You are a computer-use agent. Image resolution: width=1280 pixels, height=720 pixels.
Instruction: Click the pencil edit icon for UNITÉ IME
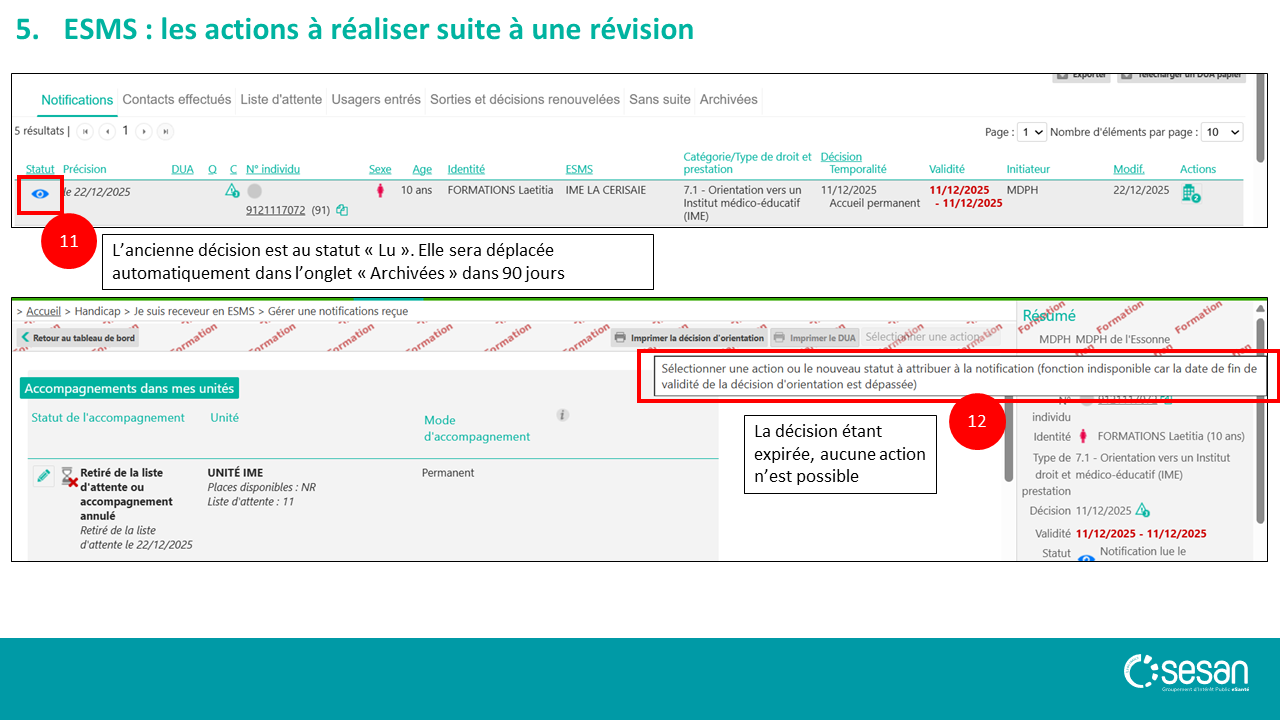(x=43, y=476)
